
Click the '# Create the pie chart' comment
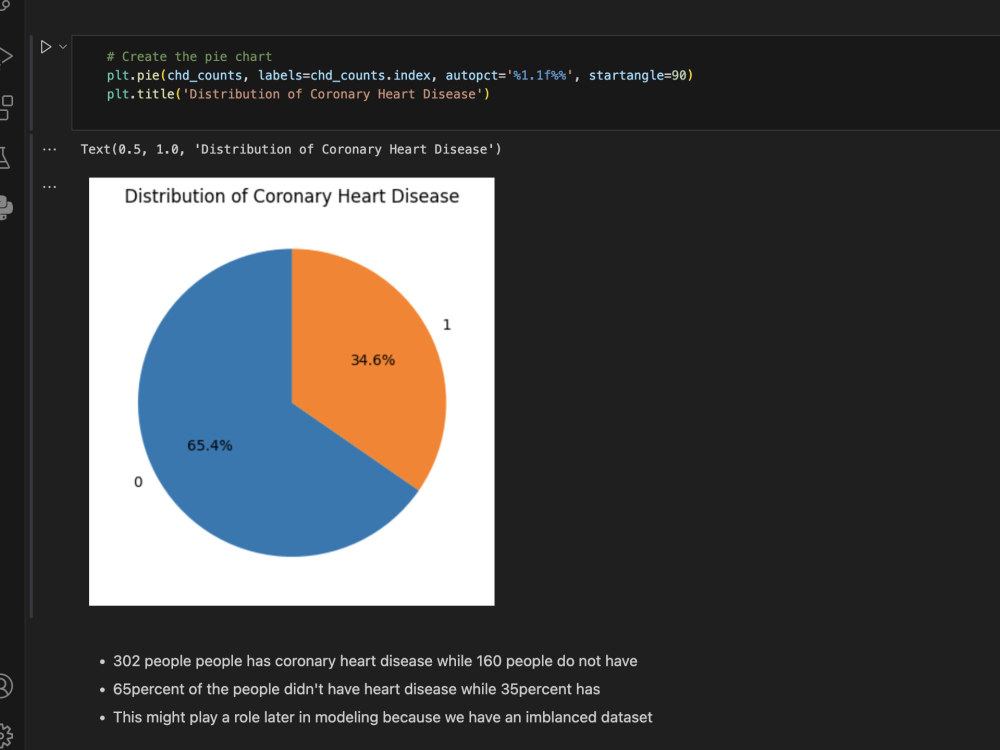coord(189,57)
